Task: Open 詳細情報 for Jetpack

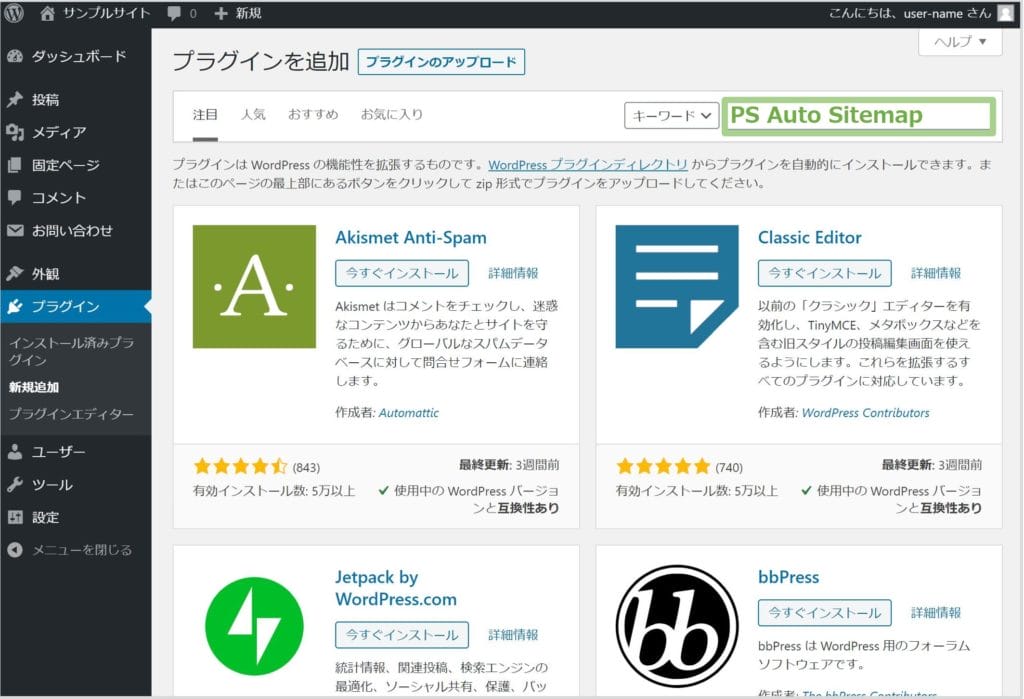Action: coord(513,634)
